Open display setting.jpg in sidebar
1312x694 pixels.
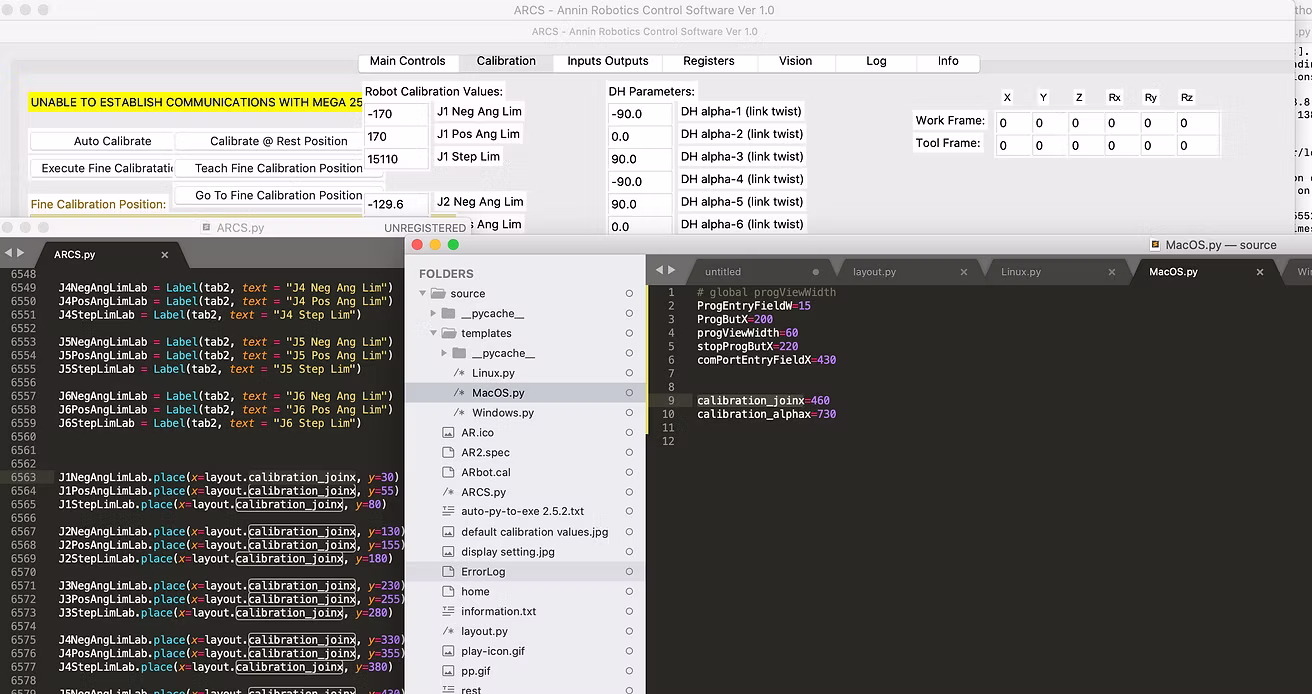coord(508,552)
